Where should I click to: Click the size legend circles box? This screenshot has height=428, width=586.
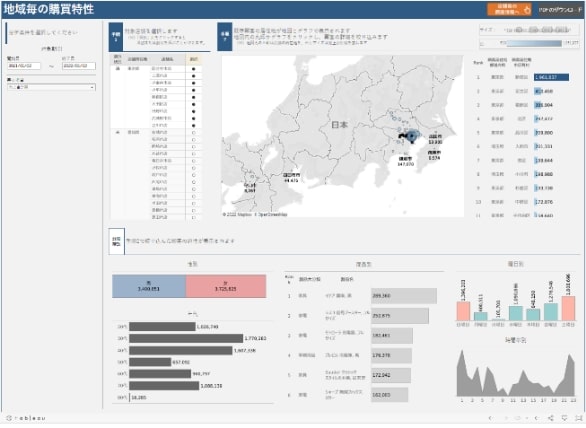pyautogui.click(x=530, y=30)
